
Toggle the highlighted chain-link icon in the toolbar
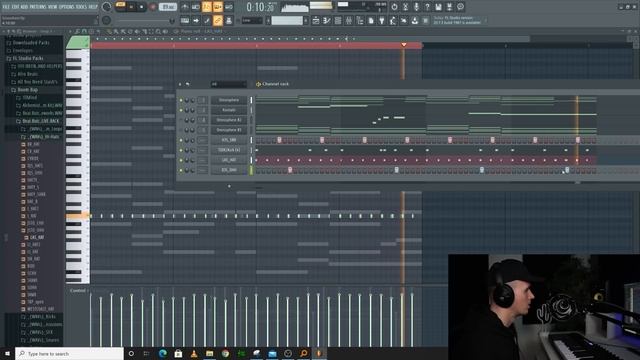[218, 20]
